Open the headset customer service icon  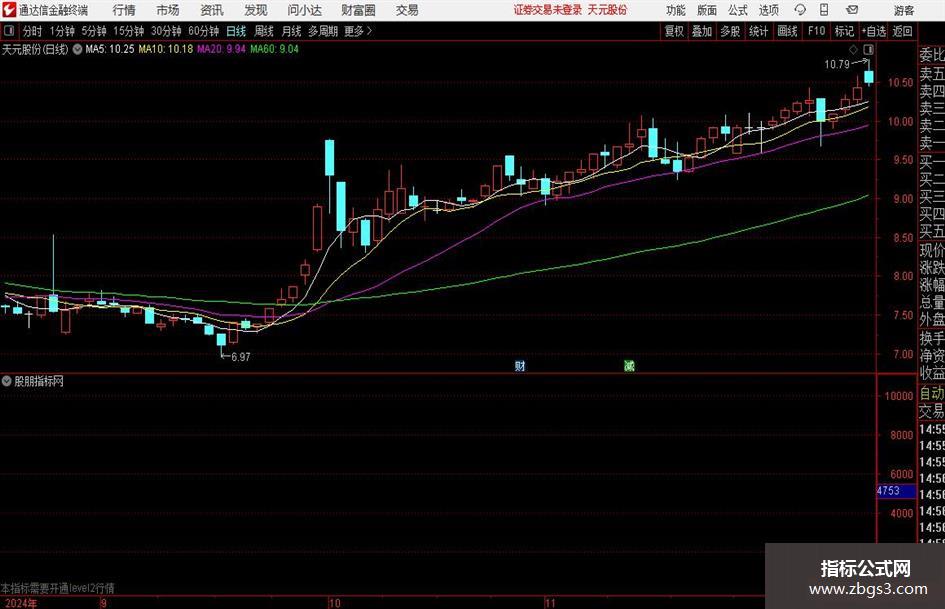[800, 10]
